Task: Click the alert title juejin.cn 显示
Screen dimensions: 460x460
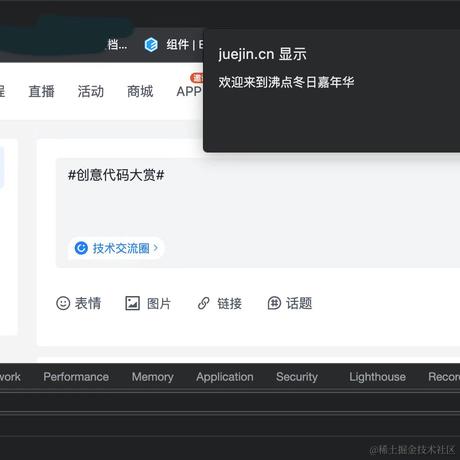Action: click(262, 54)
